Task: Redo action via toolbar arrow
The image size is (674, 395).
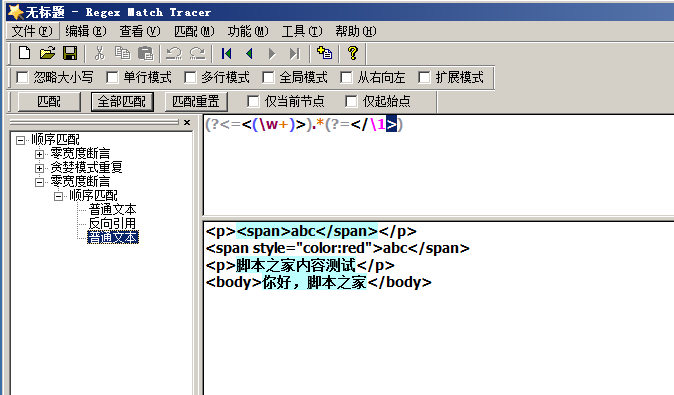Action: 197,53
